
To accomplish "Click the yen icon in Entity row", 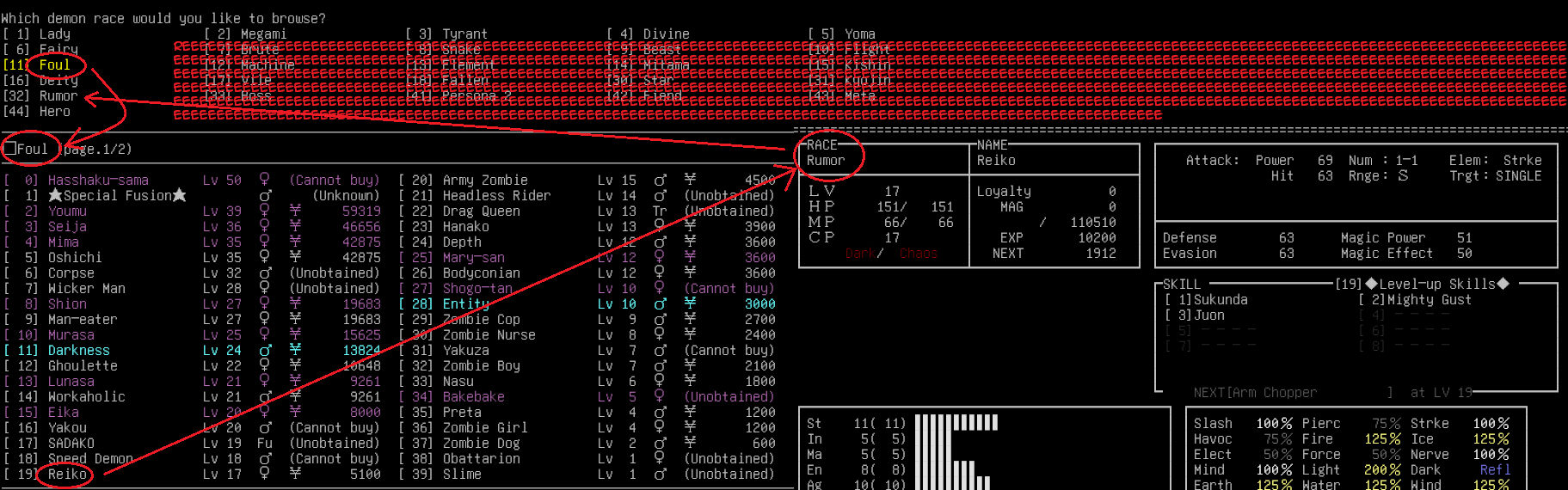I will coord(690,304).
